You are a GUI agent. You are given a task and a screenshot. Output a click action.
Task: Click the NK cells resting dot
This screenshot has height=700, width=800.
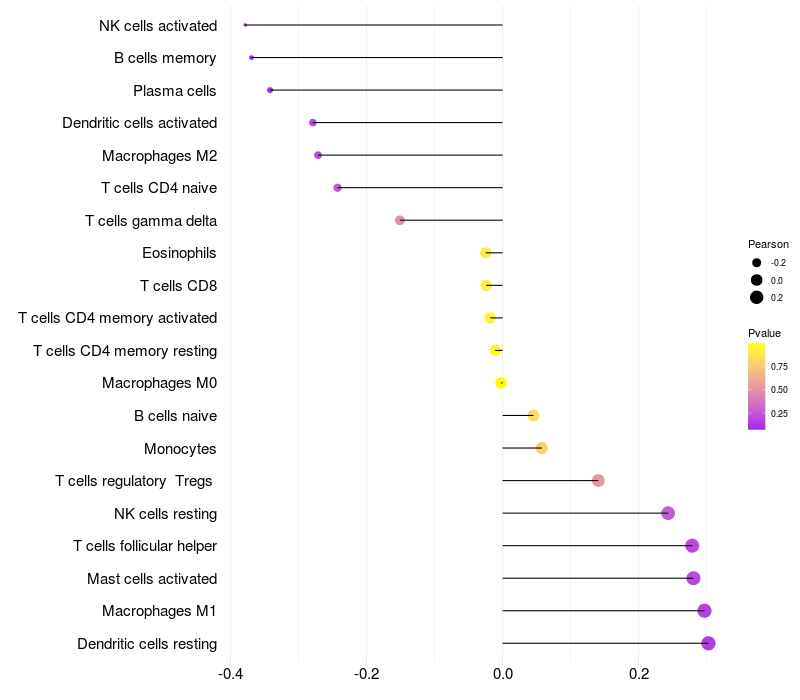pos(668,513)
